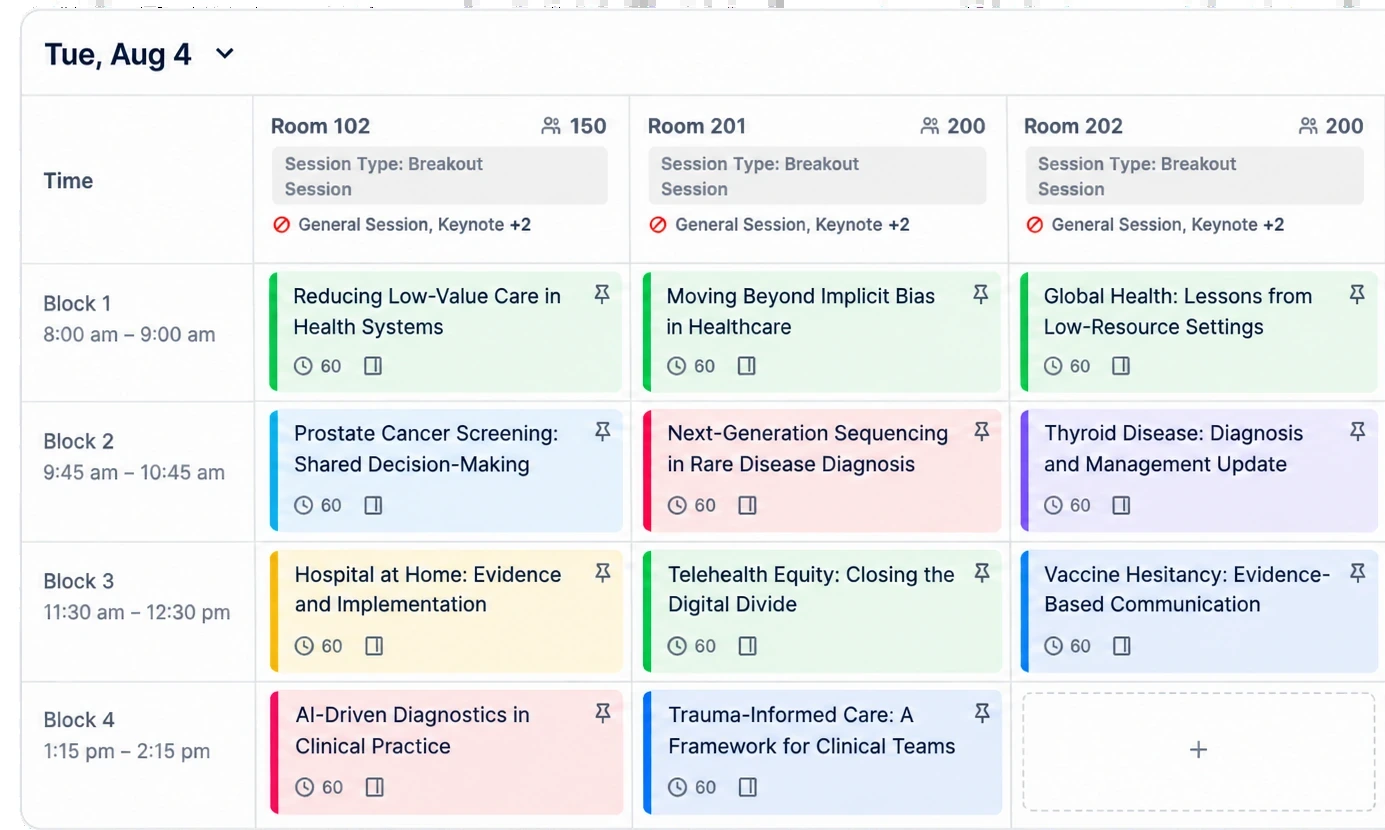Pin the Next-Generation Sequencing session

tap(981, 431)
